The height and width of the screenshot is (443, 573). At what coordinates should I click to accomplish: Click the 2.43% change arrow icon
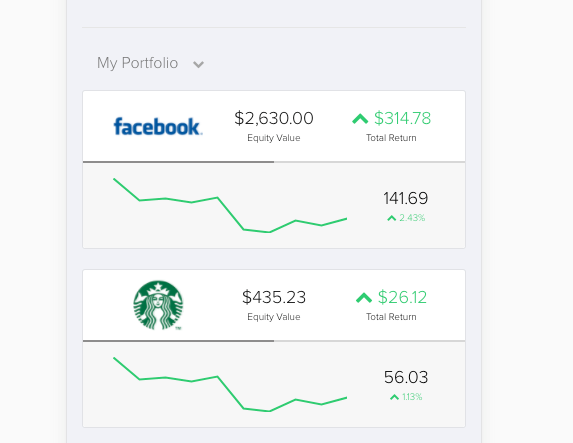point(391,218)
